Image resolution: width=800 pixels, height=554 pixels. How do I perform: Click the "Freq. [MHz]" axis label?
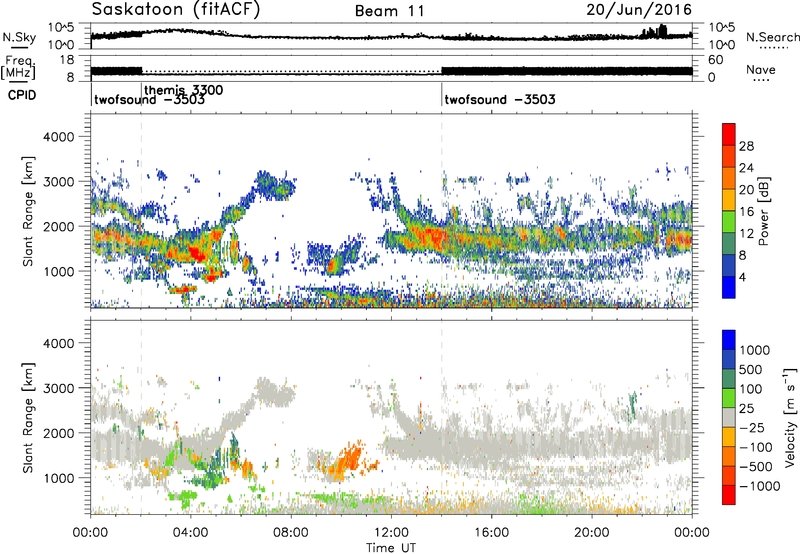tap(18, 67)
